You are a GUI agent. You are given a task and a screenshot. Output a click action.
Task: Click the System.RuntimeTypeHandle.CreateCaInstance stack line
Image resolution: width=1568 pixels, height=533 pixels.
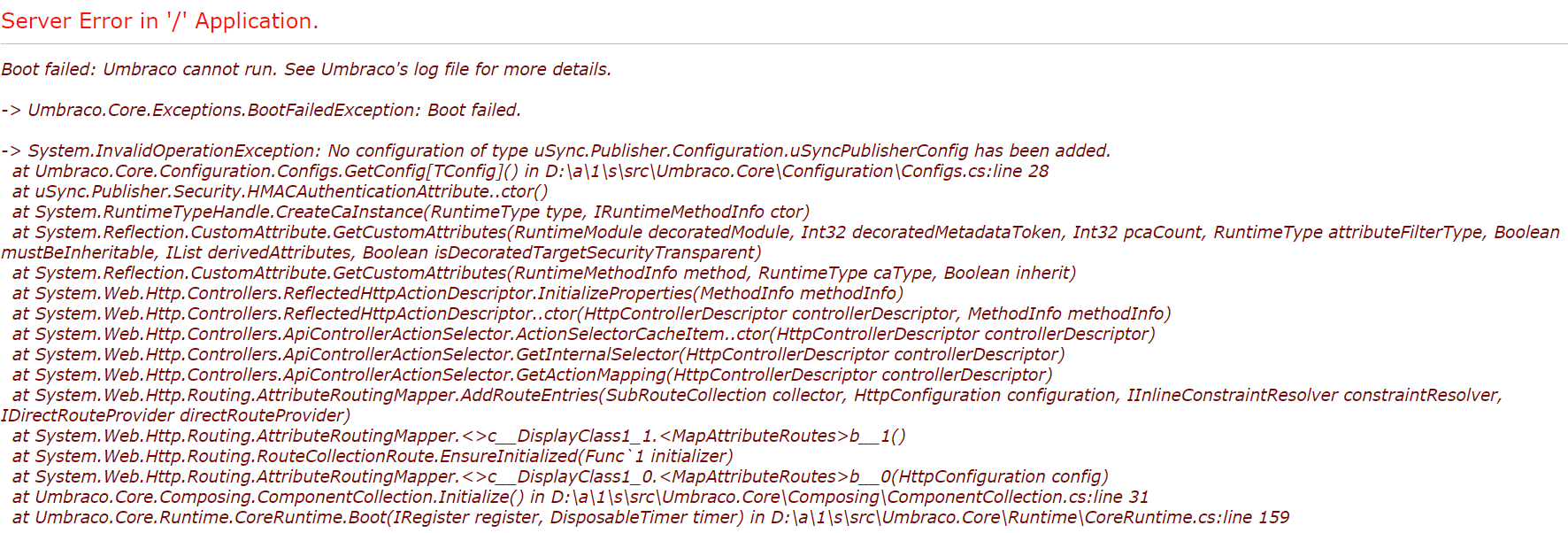pyautogui.click(x=411, y=212)
